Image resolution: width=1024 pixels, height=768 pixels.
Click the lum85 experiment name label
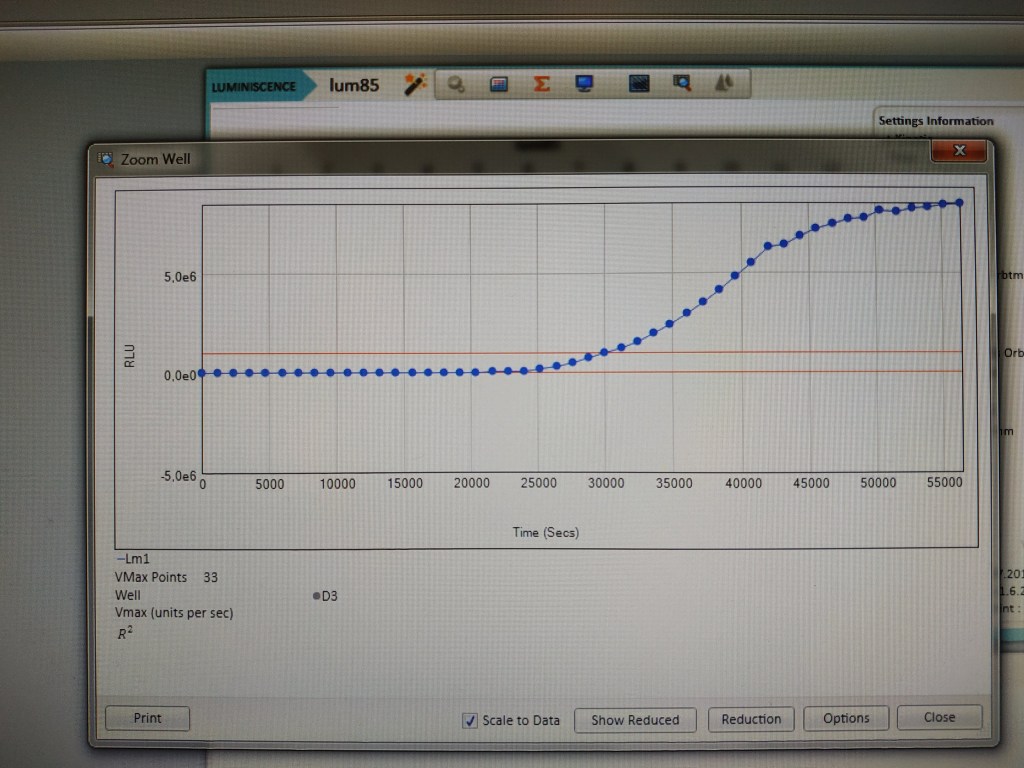point(354,86)
